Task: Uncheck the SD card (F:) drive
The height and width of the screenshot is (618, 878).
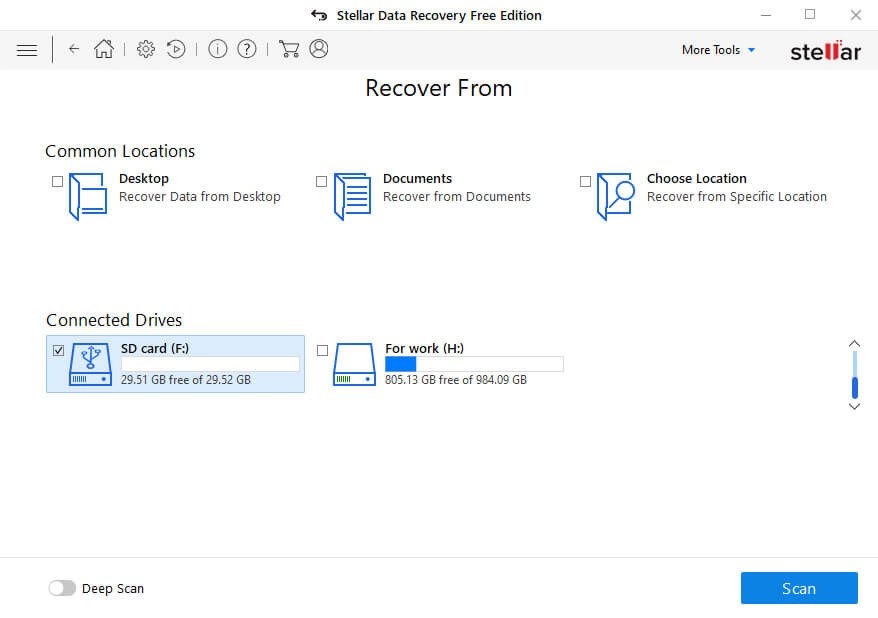Action: [58, 351]
